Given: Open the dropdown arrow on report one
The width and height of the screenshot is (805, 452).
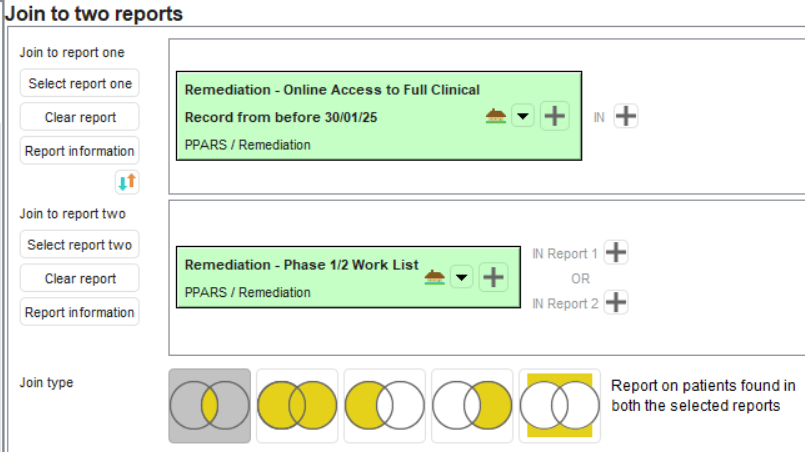Looking at the screenshot, I should coord(523,116).
